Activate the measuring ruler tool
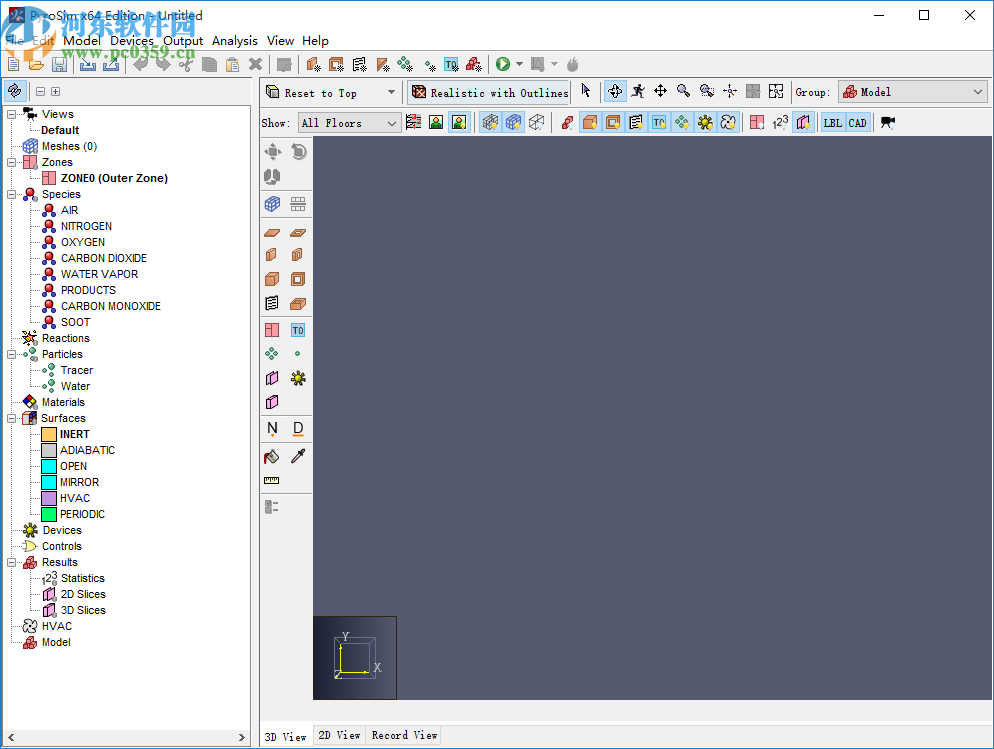 [271, 480]
